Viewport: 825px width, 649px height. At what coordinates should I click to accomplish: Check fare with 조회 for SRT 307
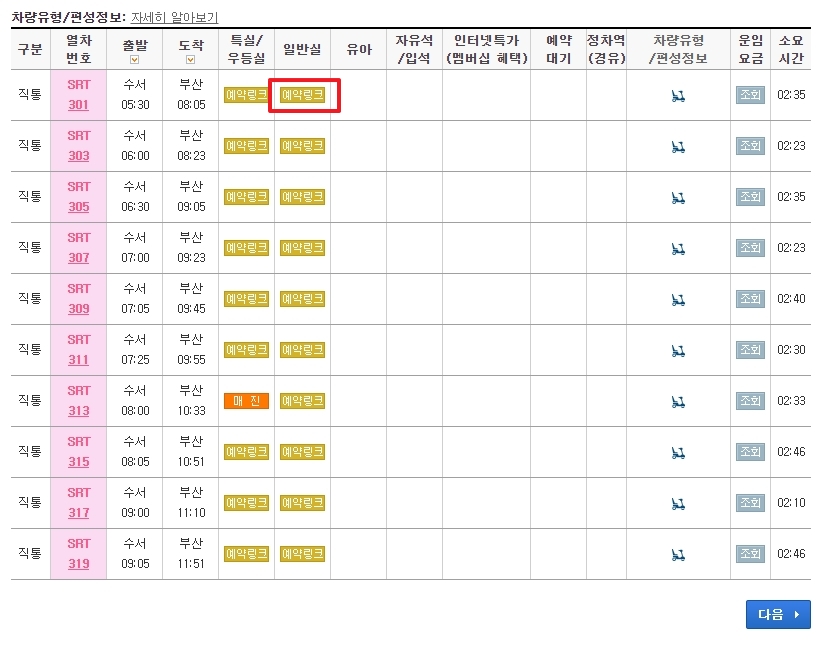750,248
